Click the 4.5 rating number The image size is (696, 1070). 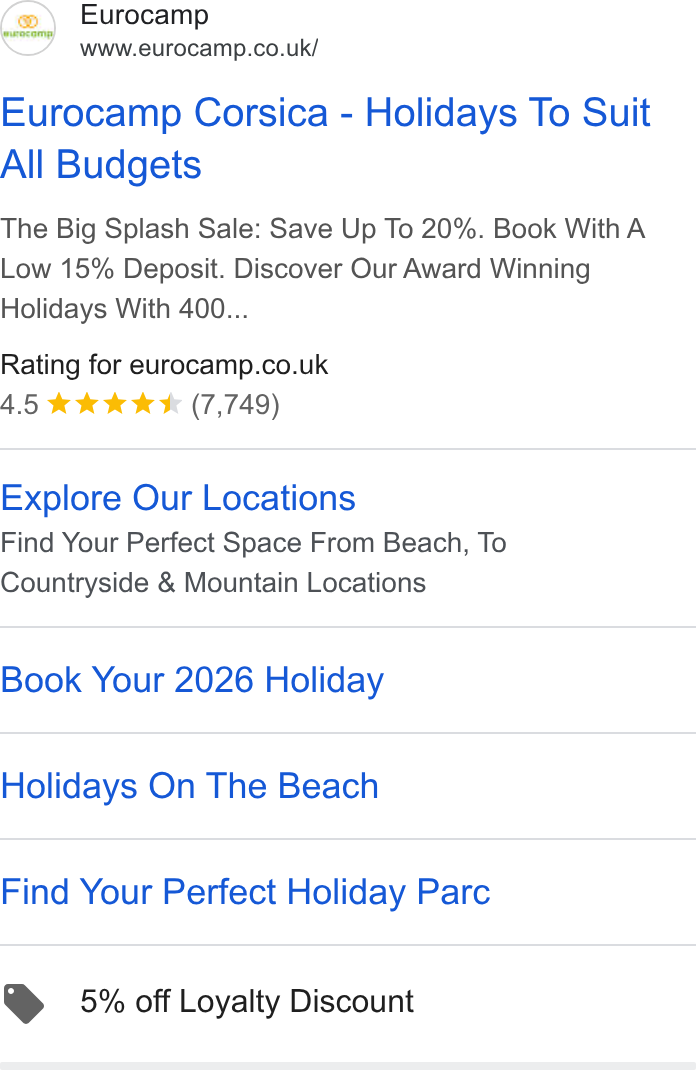click(x=19, y=404)
